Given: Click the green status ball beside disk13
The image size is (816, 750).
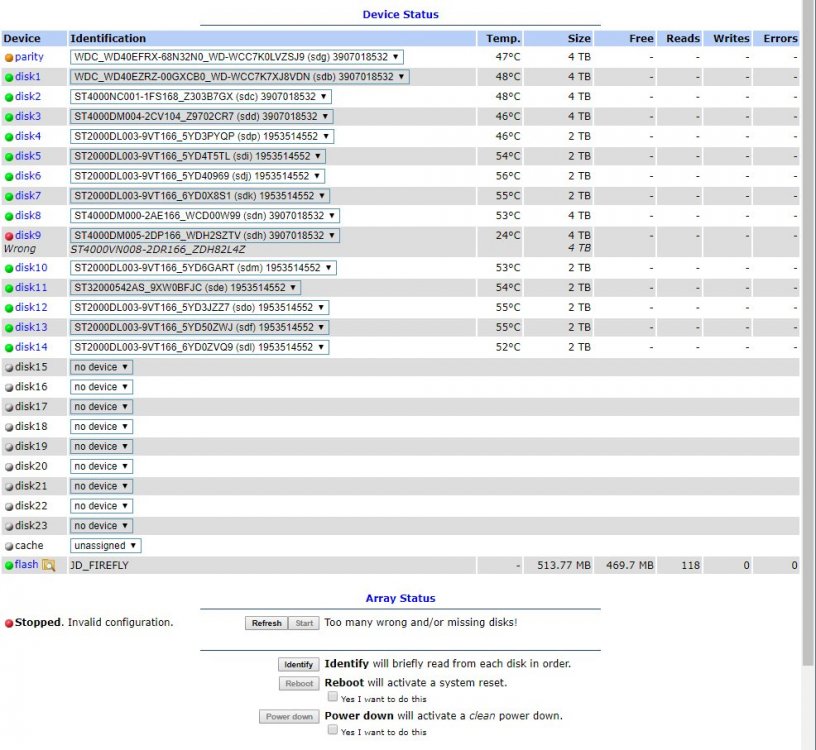Looking at the screenshot, I should 9,328.
